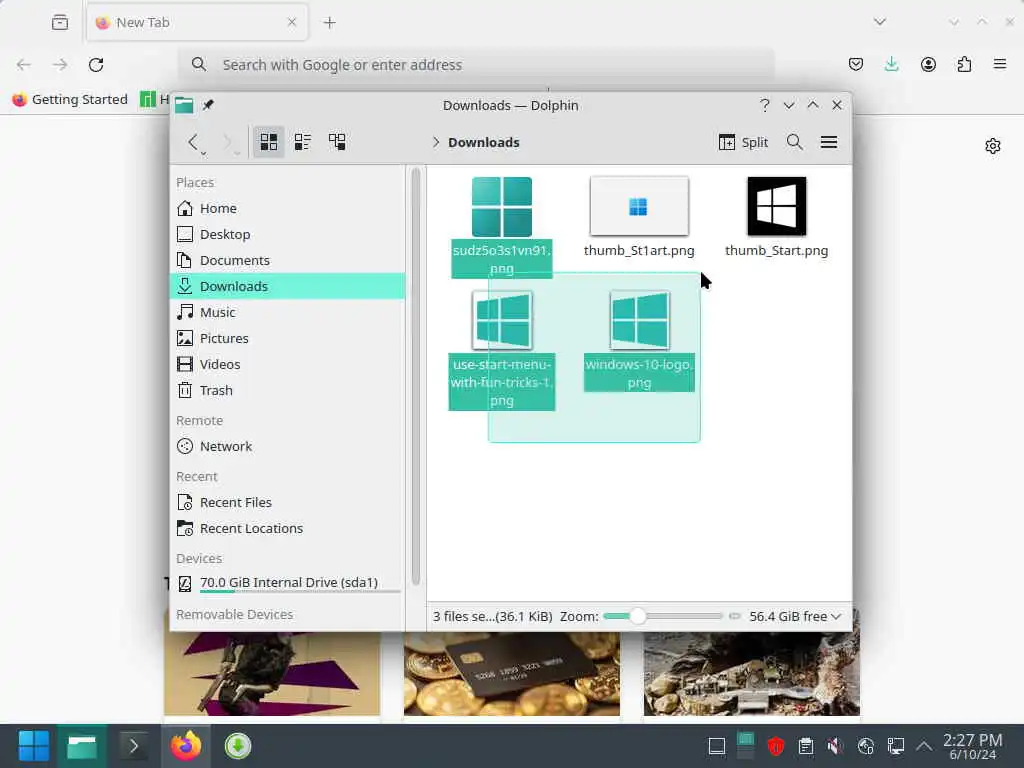Switch Dolphin to Icons view mode
1024x768 pixels.
click(x=268, y=142)
